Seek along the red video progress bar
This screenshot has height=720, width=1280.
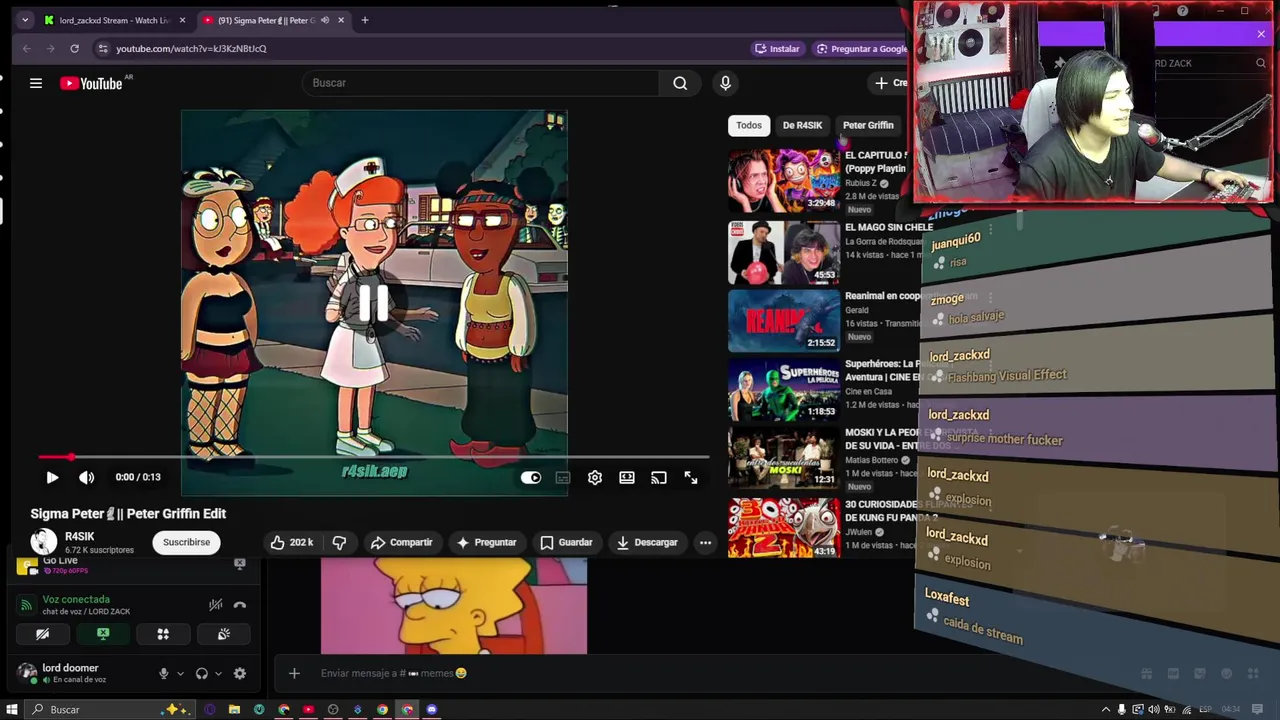pos(375,457)
